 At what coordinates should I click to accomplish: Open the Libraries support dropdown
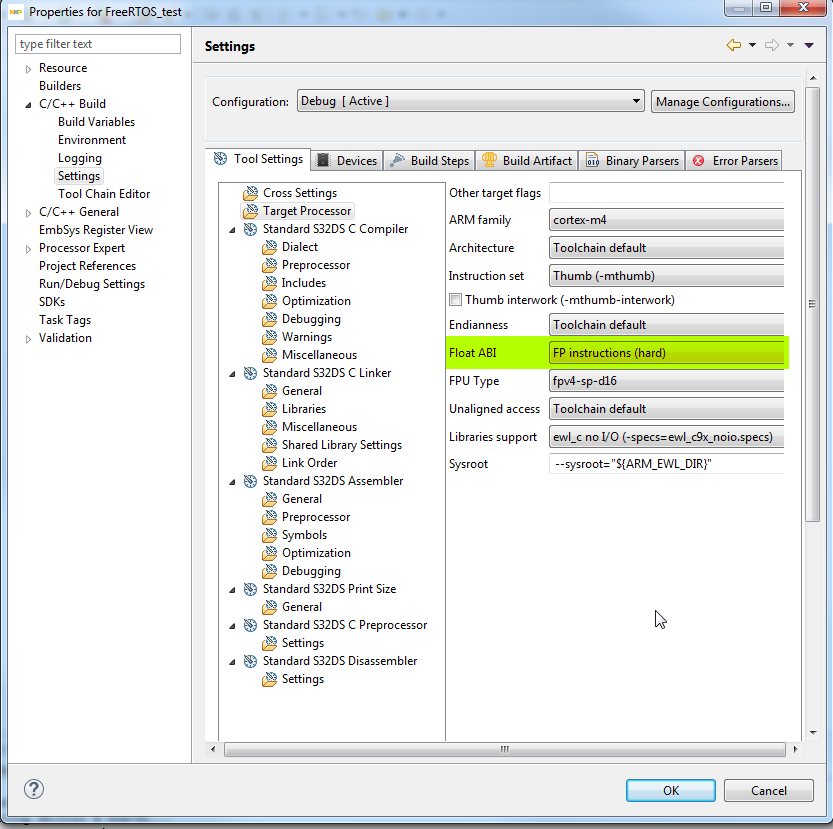point(666,437)
